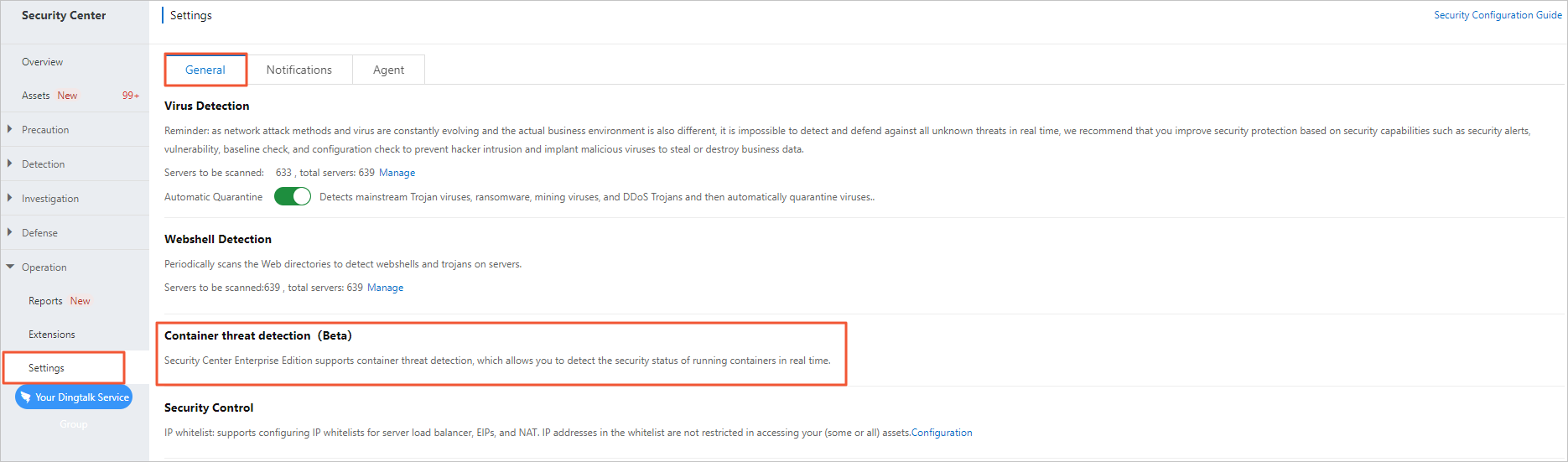The width and height of the screenshot is (1568, 462).
Task: Go to Overview in sidebar
Action: 42,62
